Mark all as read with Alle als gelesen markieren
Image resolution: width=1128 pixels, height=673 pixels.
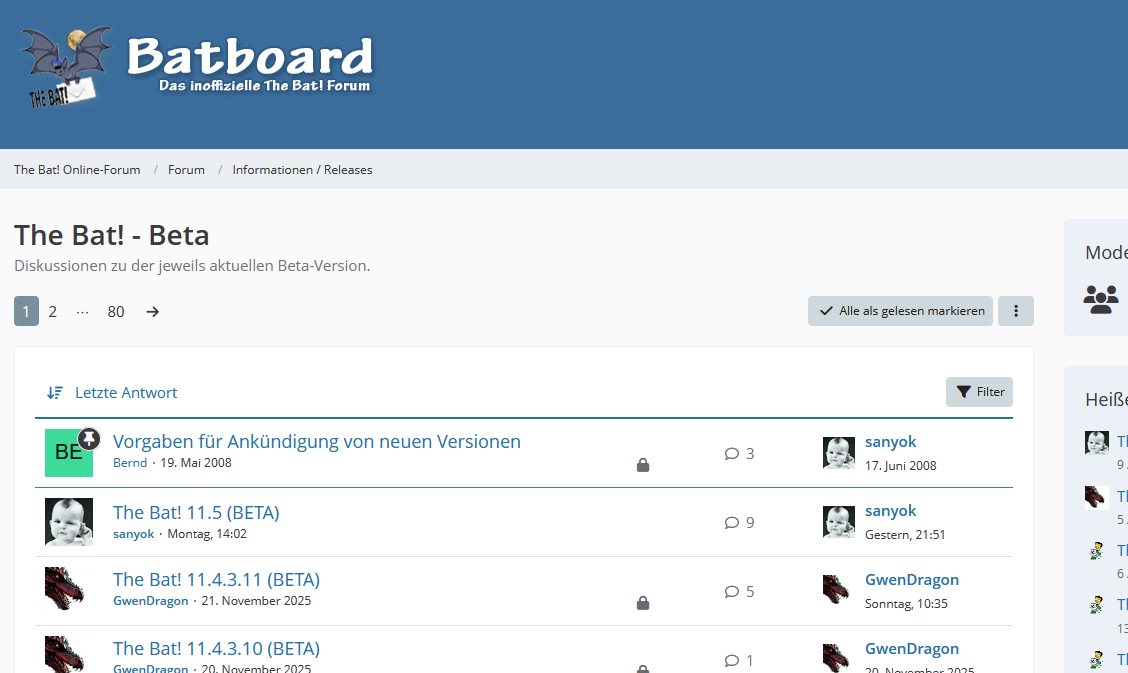tap(900, 311)
